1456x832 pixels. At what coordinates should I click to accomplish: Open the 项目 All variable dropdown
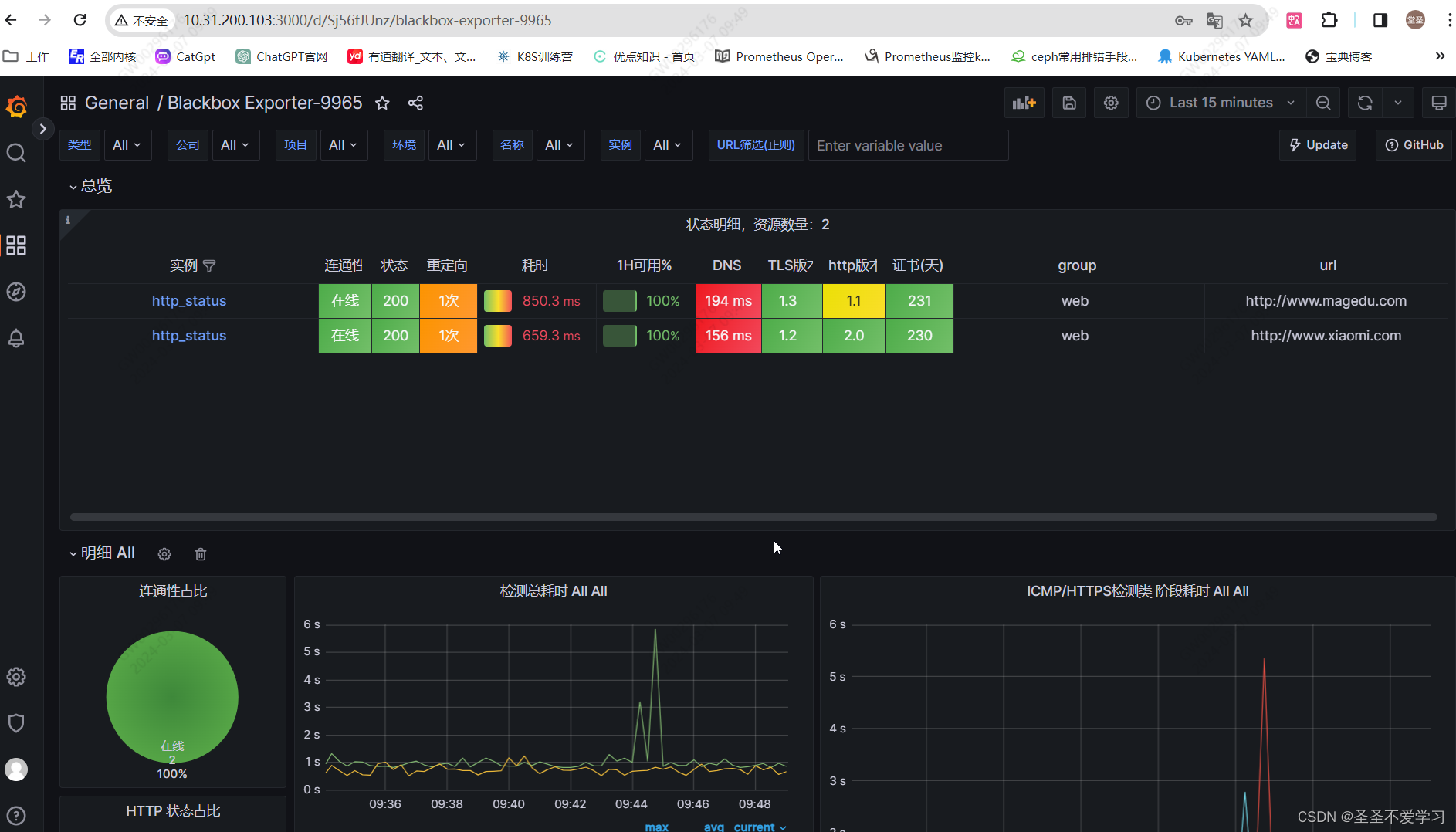coord(344,145)
